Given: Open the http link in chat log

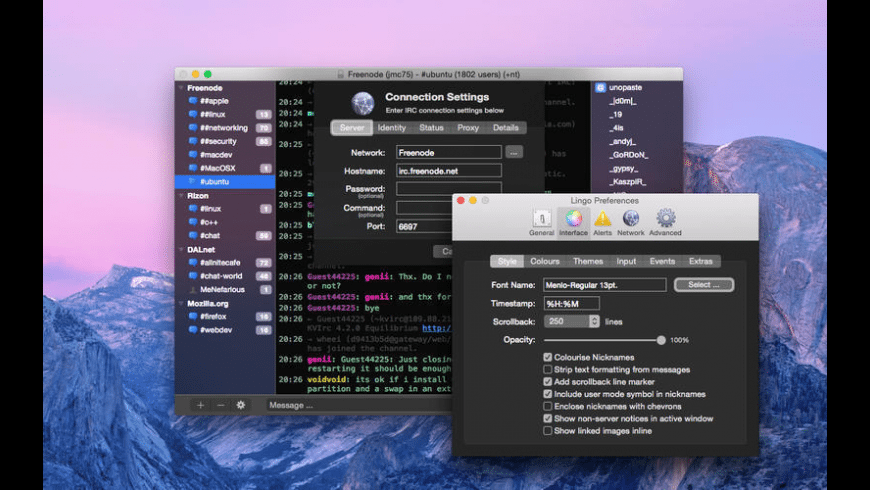Looking at the screenshot, I should click(437, 329).
